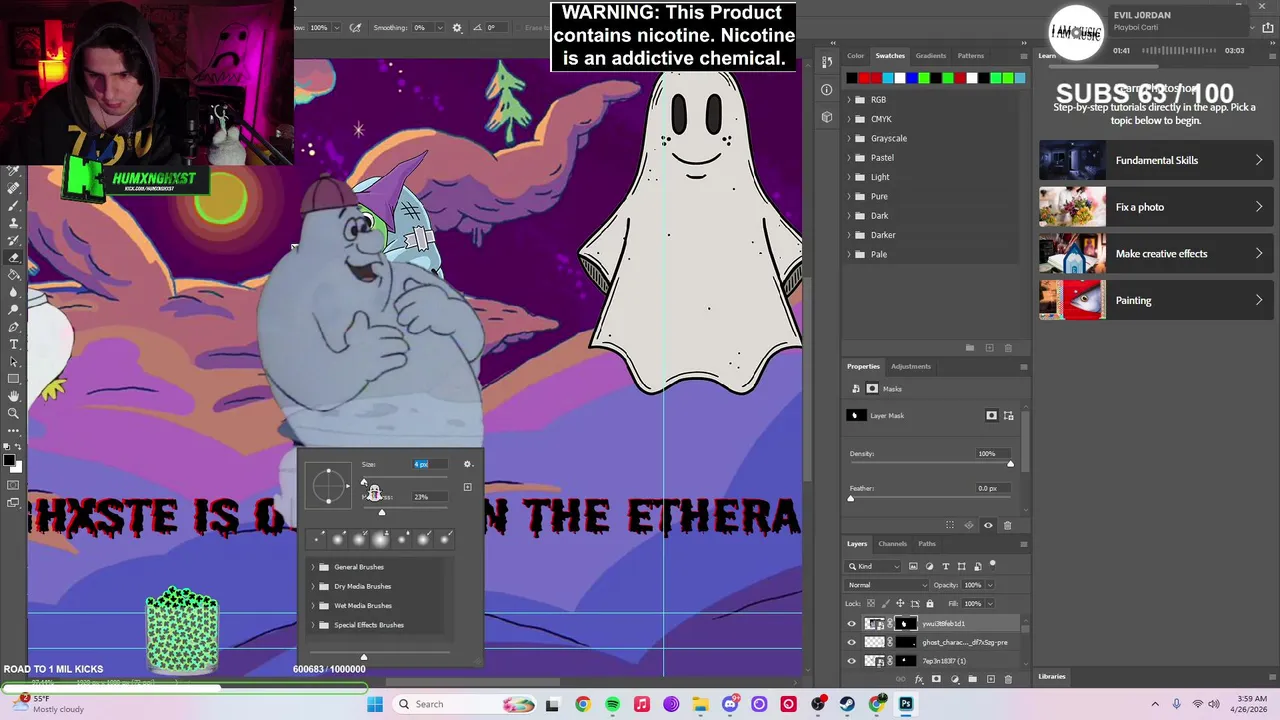
Task: Expand the Dry Media Brushes folder
Action: [313, 586]
